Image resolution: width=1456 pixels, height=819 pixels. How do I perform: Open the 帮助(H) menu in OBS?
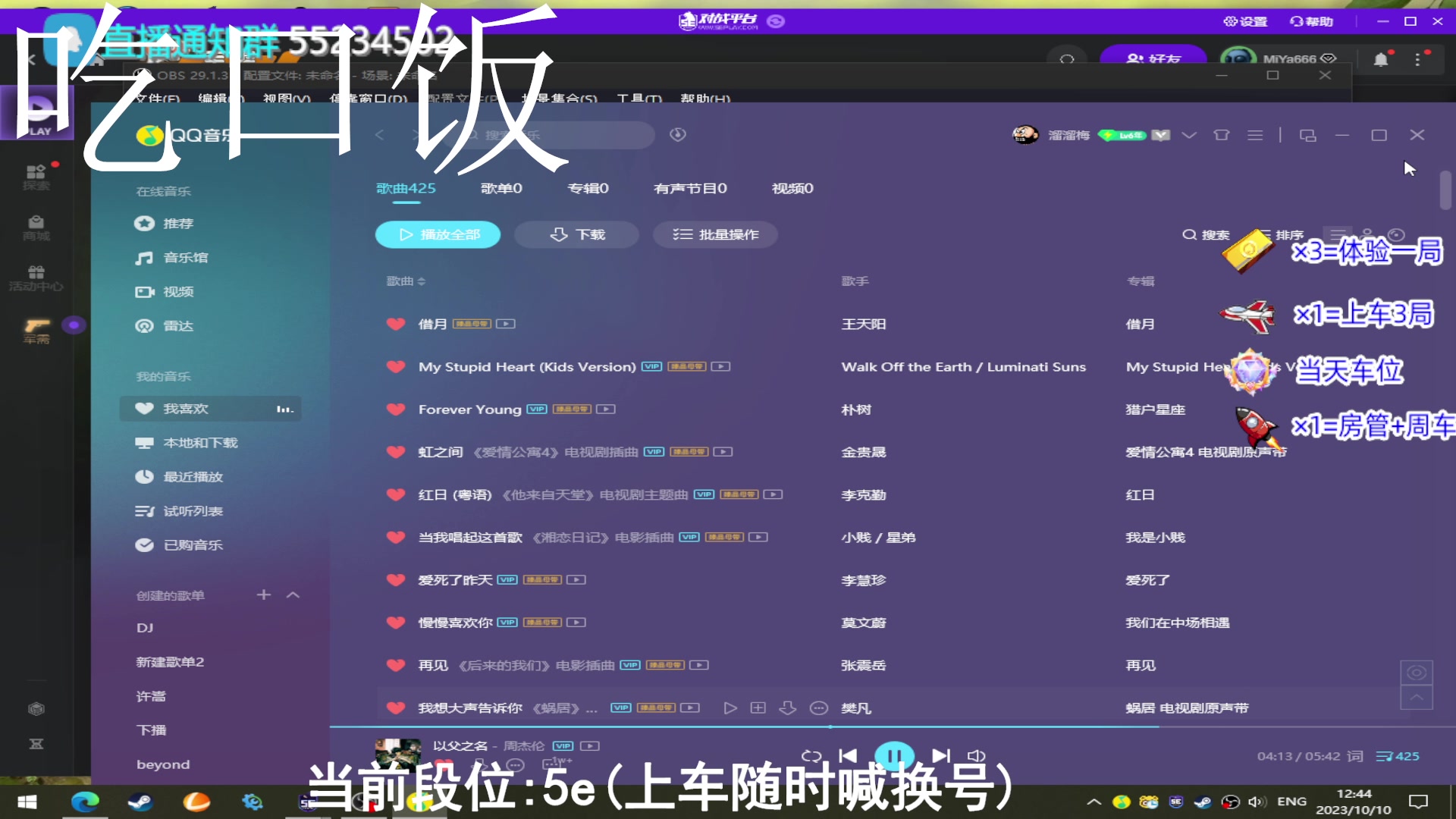point(705,99)
